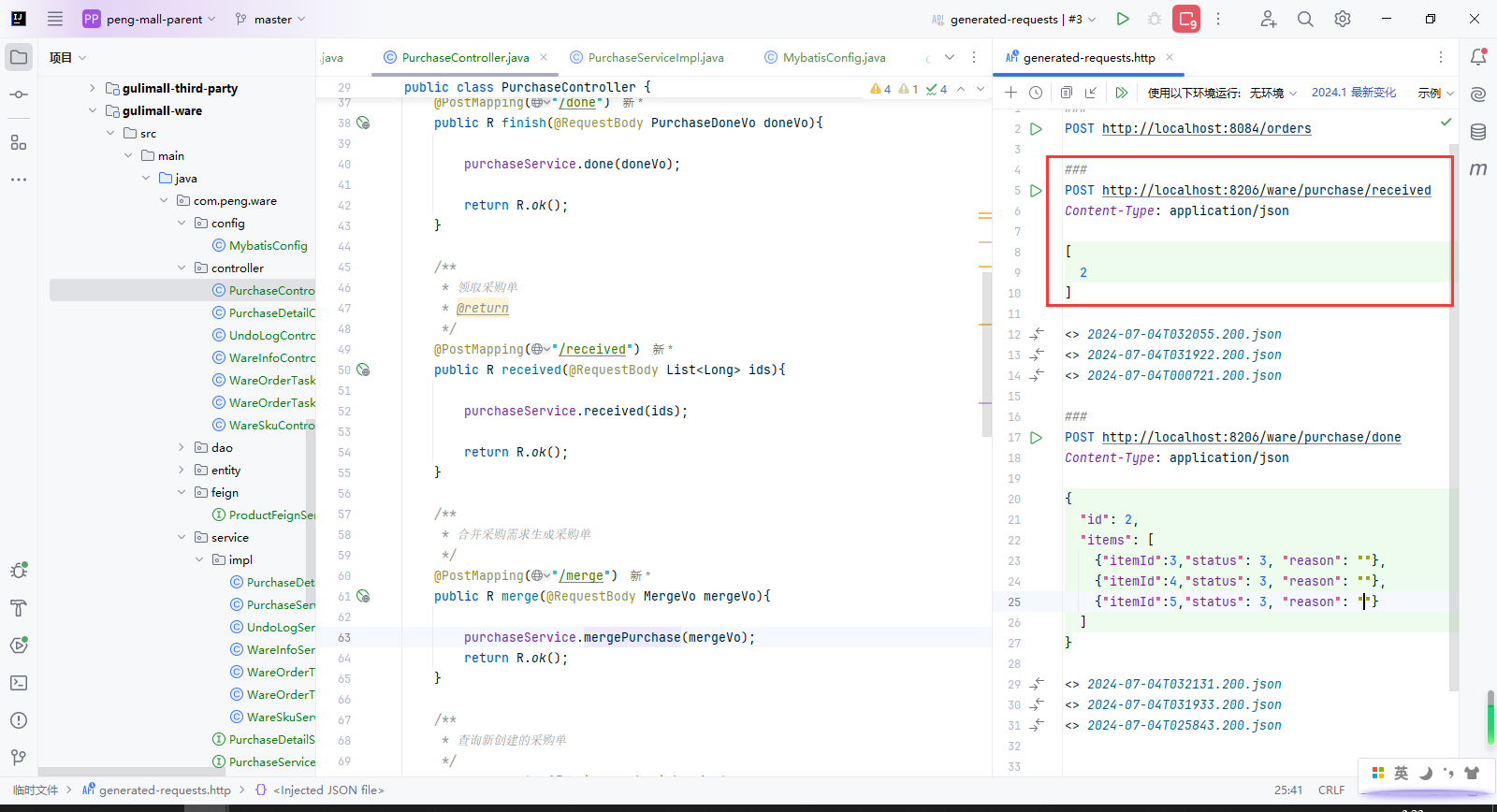1497x812 pixels.
Task: Run all requests in file
Action: pyautogui.click(x=1121, y=93)
